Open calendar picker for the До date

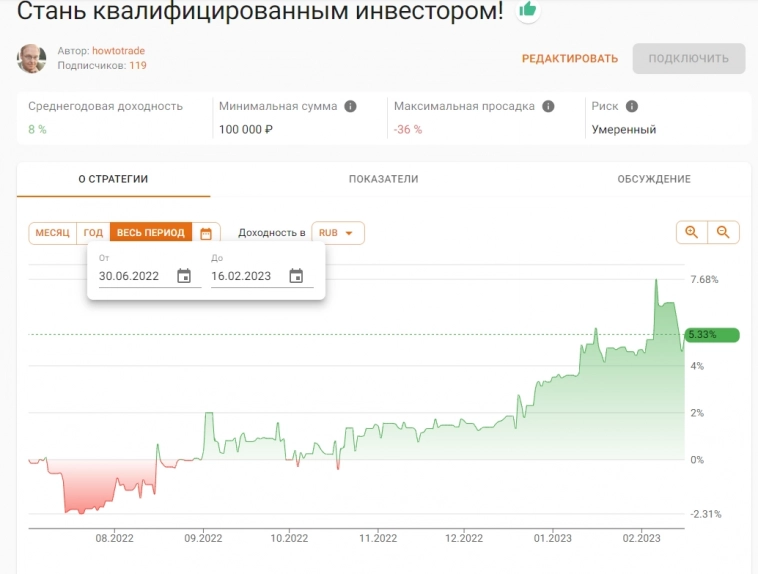(296, 276)
